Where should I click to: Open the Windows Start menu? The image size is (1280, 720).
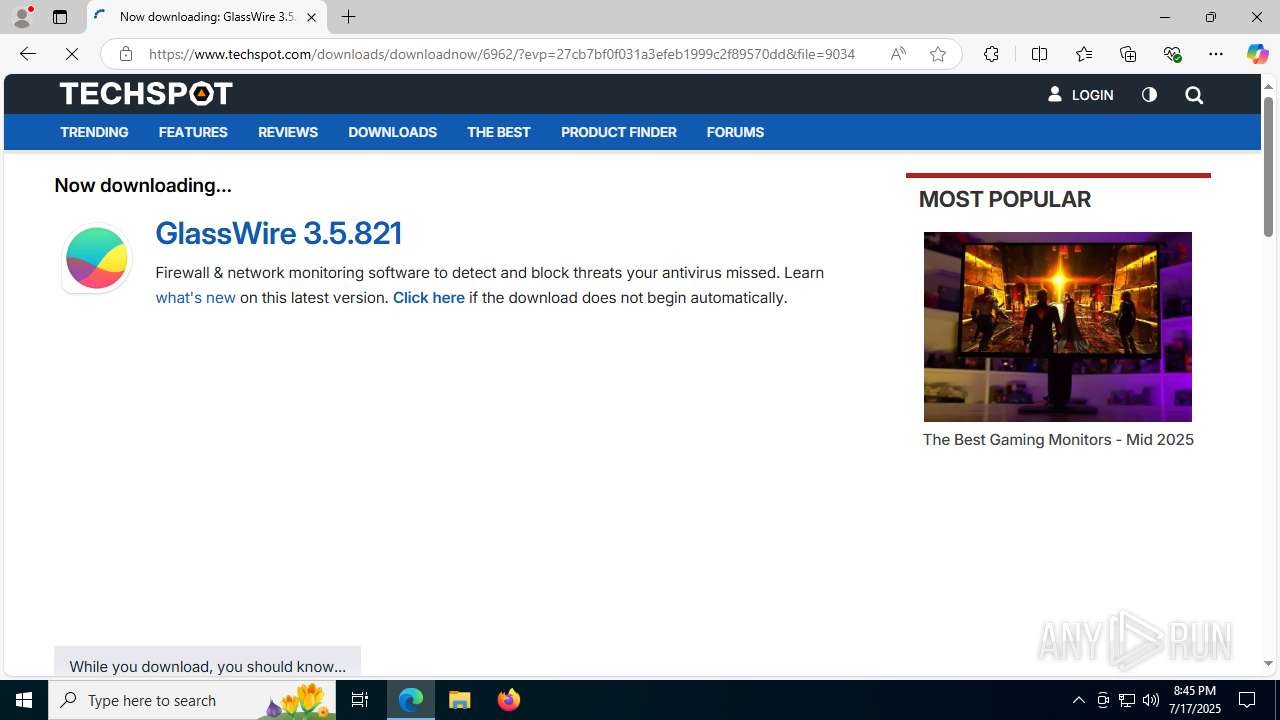[24, 700]
